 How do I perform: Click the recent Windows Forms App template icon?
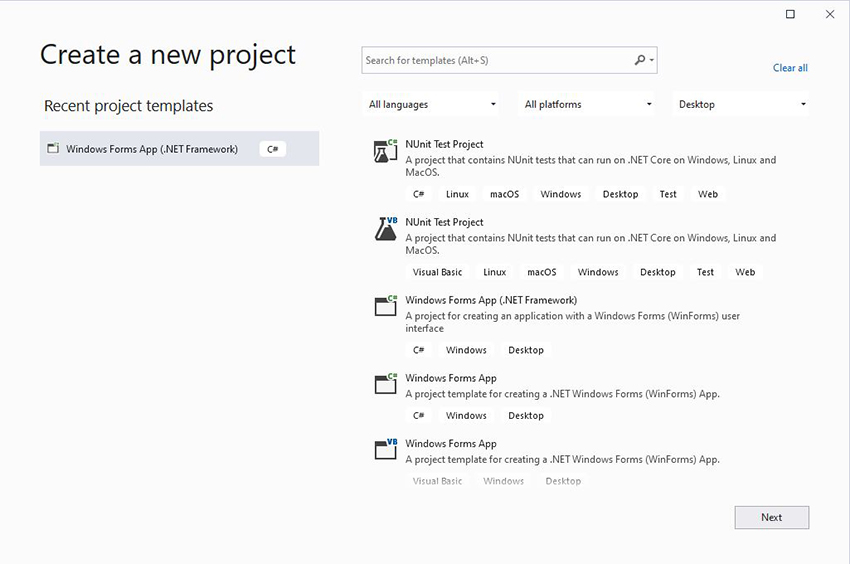pyautogui.click(x=53, y=148)
